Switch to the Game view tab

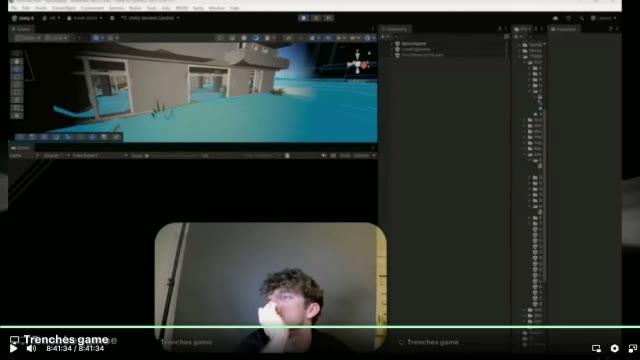[21, 148]
